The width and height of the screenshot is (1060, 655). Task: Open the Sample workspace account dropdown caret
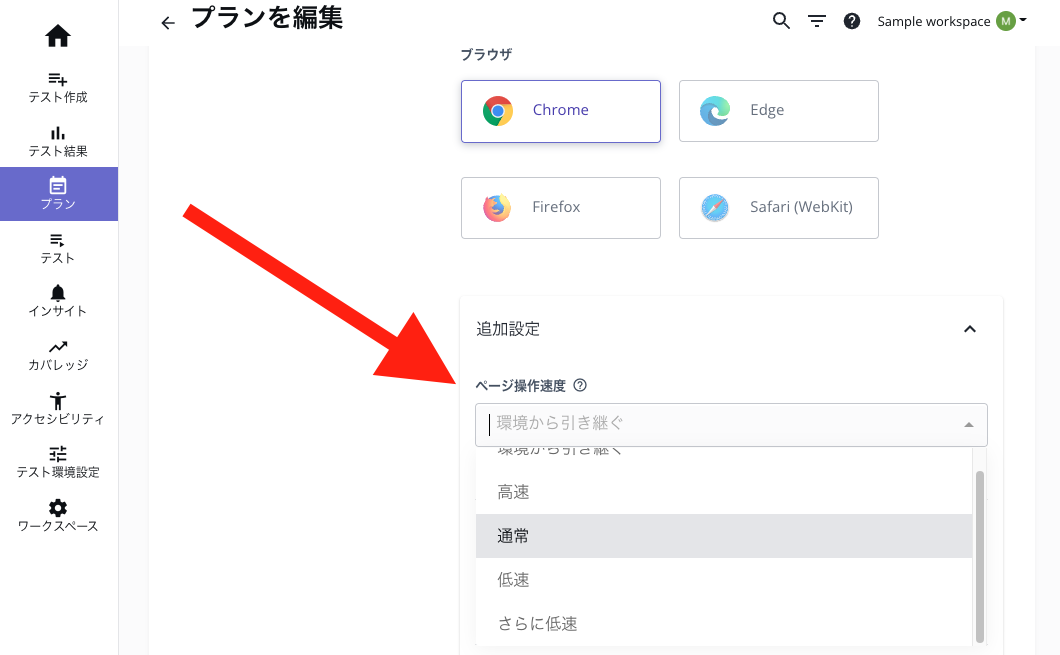(1023, 20)
